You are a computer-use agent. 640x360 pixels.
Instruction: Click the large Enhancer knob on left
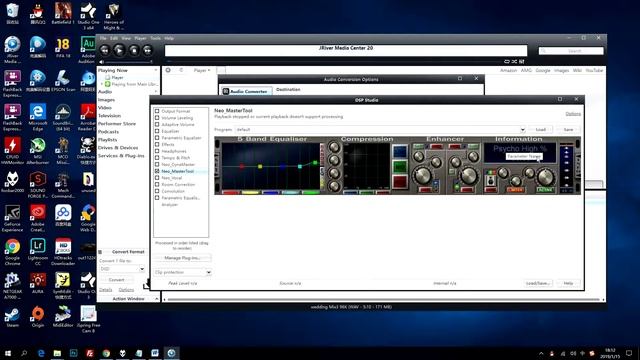[423, 175]
